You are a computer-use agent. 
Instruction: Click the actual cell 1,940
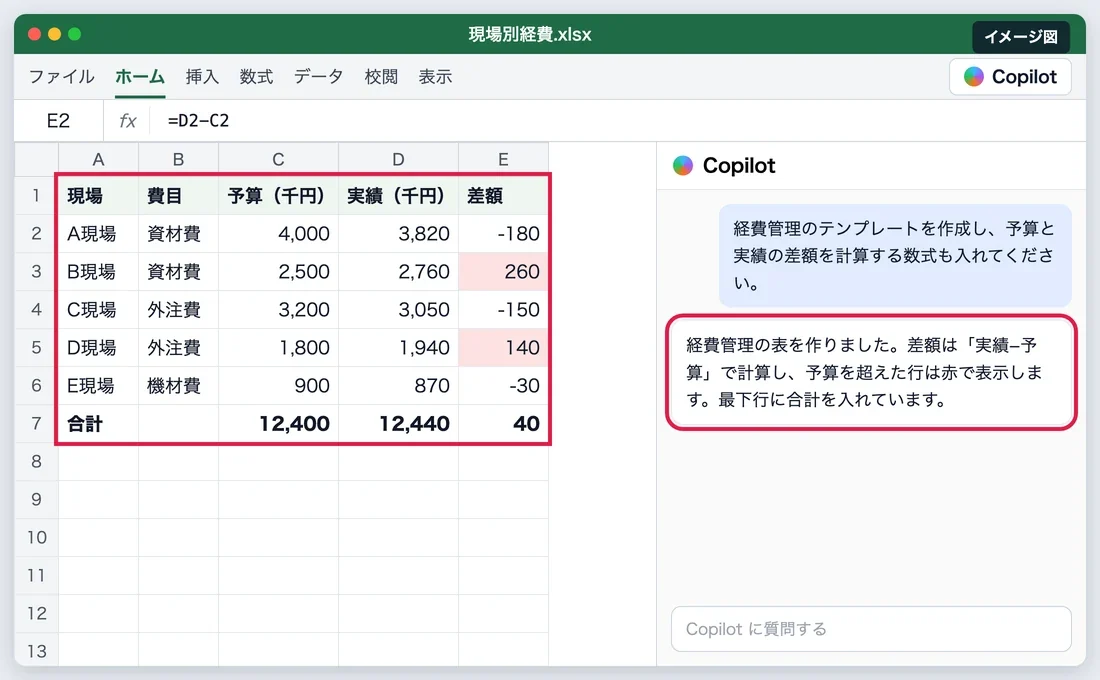pos(398,347)
